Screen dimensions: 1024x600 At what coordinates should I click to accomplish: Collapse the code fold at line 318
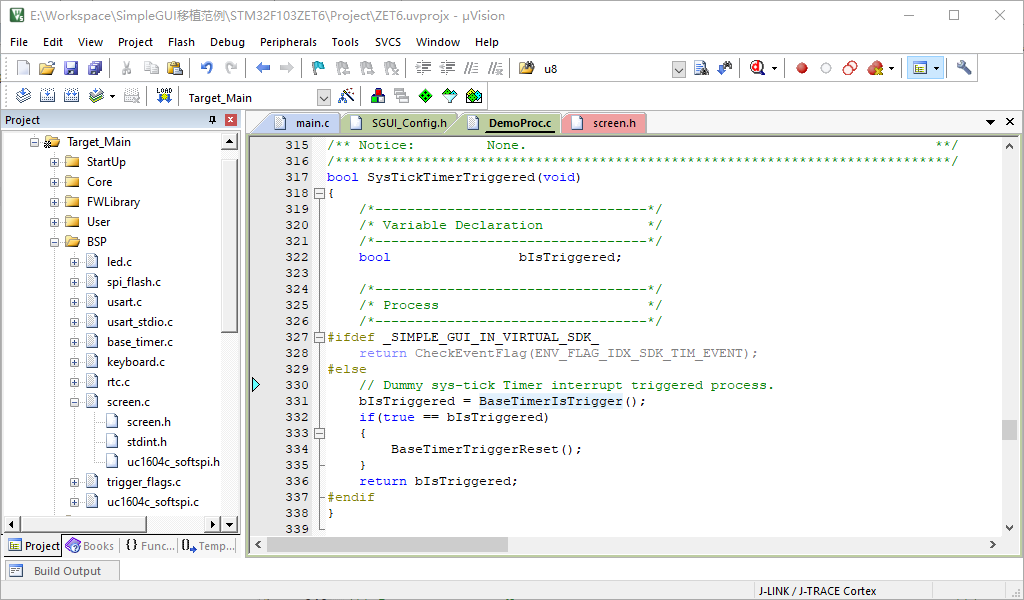[x=319, y=193]
